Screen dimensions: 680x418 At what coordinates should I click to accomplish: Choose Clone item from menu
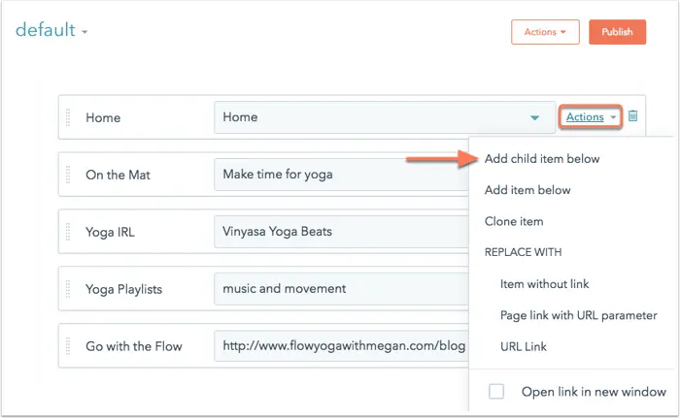pos(514,221)
